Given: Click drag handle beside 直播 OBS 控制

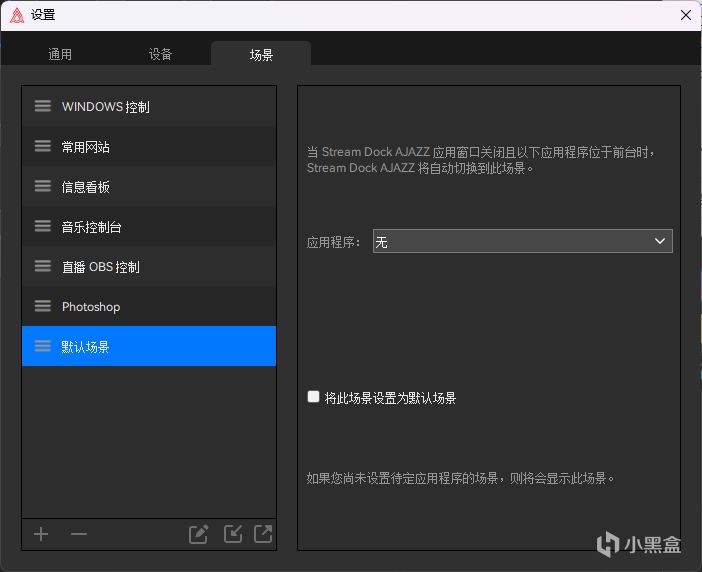Looking at the screenshot, I should click(x=43, y=266).
